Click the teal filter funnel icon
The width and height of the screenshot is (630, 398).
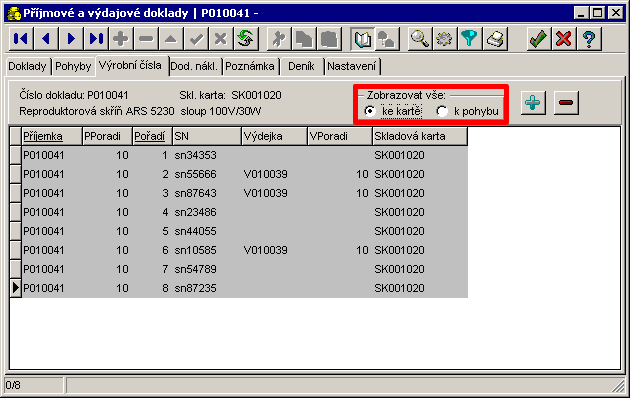(x=469, y=39)
